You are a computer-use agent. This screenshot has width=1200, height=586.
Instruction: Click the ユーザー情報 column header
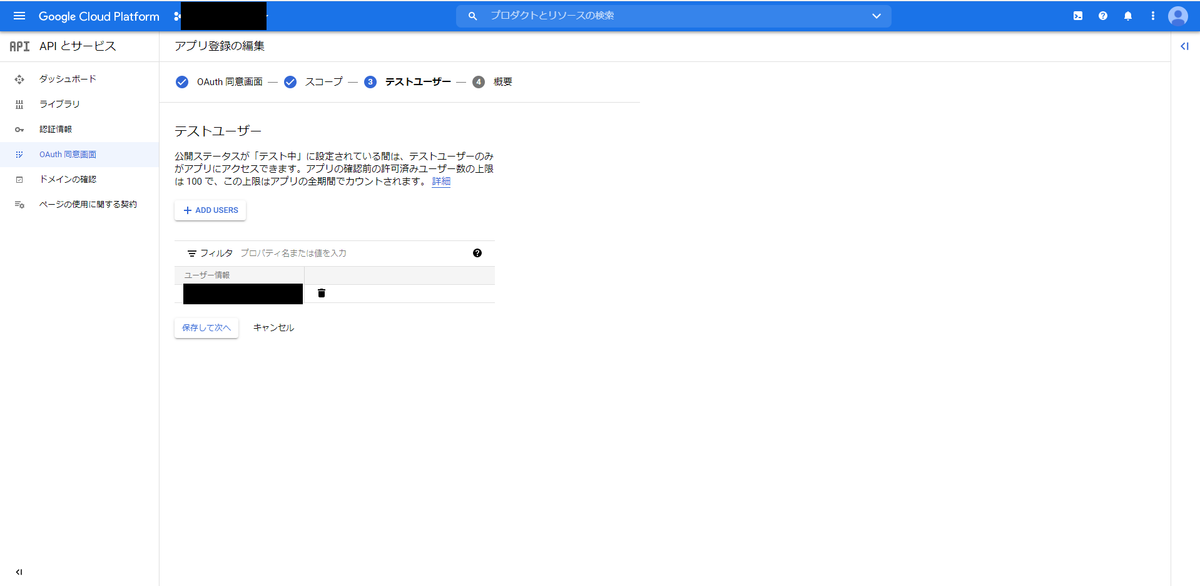pyautogui.click(x=207, y=275)
